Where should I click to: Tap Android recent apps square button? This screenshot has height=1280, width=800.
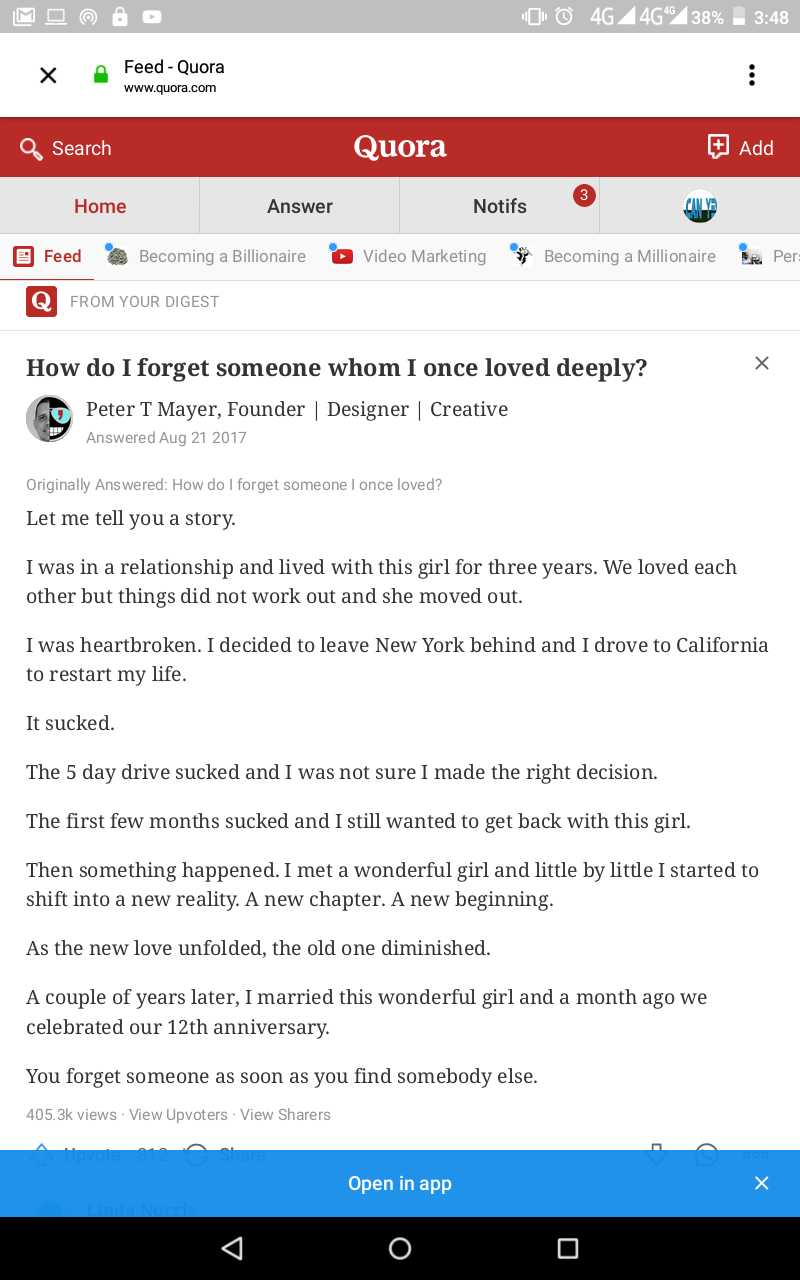pos(568,1248)
